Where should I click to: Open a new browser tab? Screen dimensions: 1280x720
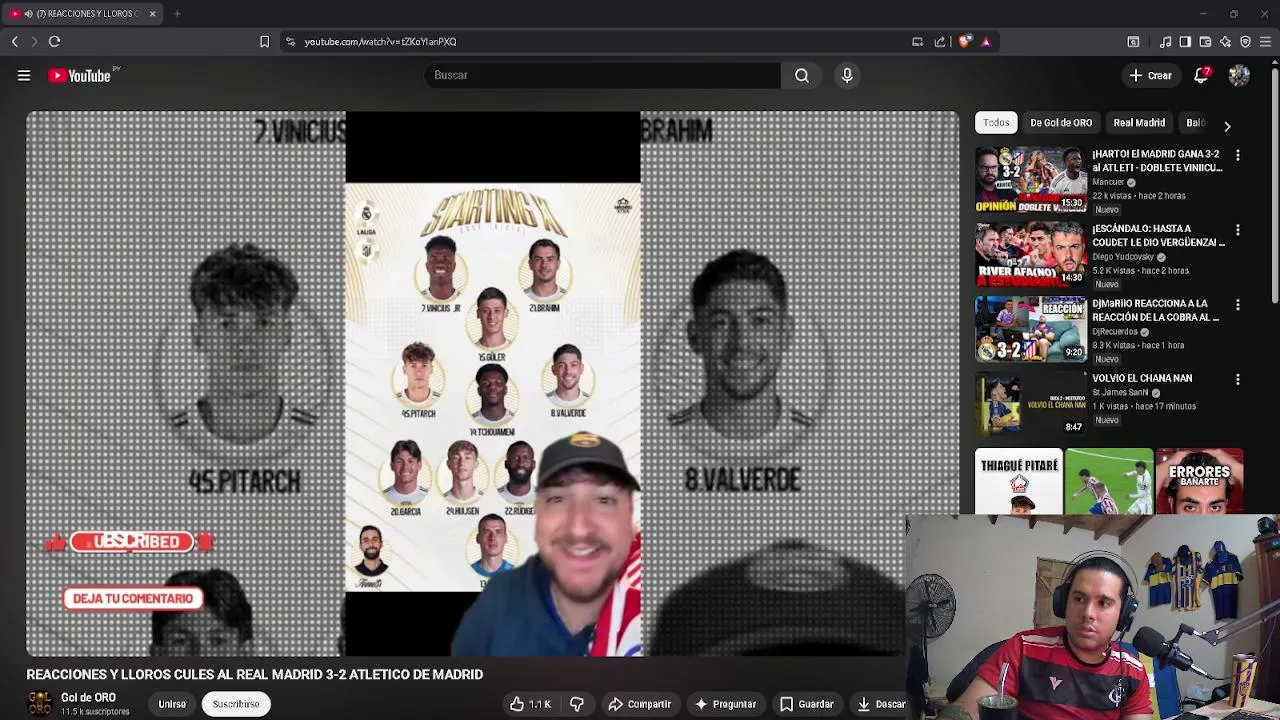tap(177, 13)
